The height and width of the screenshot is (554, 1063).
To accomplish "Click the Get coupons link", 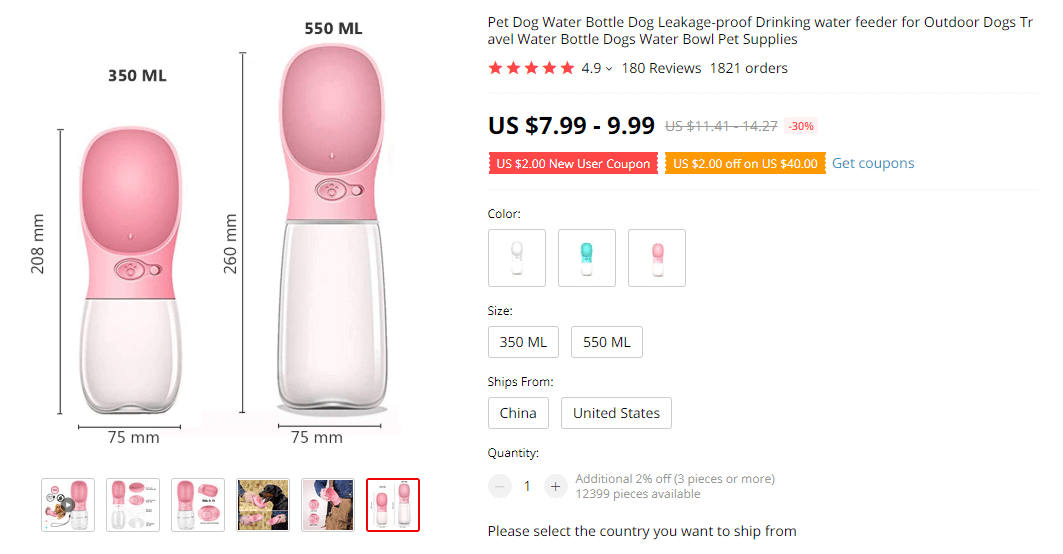I will pyautogui.click(x=873, y=163).
